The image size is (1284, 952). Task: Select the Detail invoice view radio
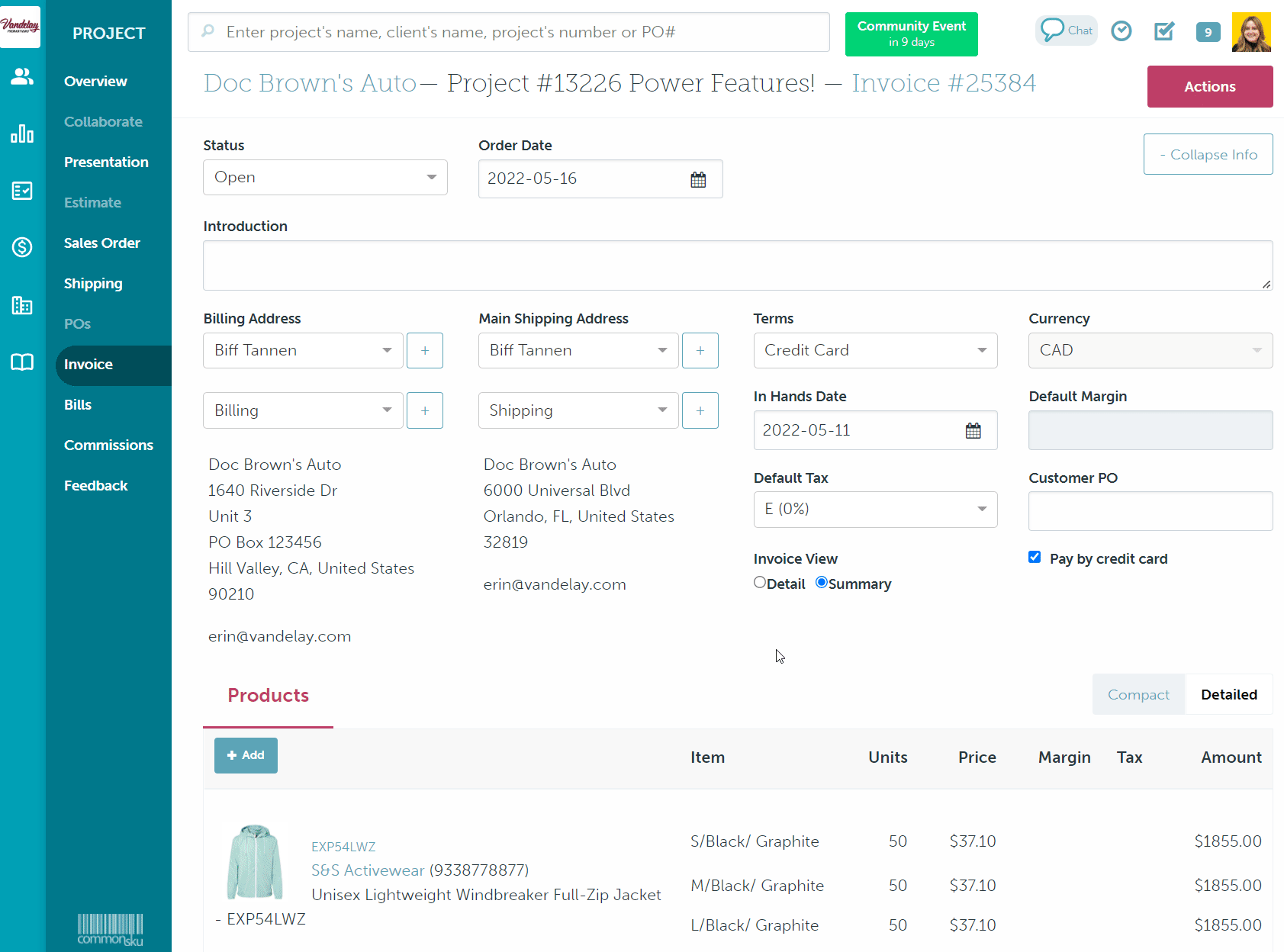(x=760, y=583)
